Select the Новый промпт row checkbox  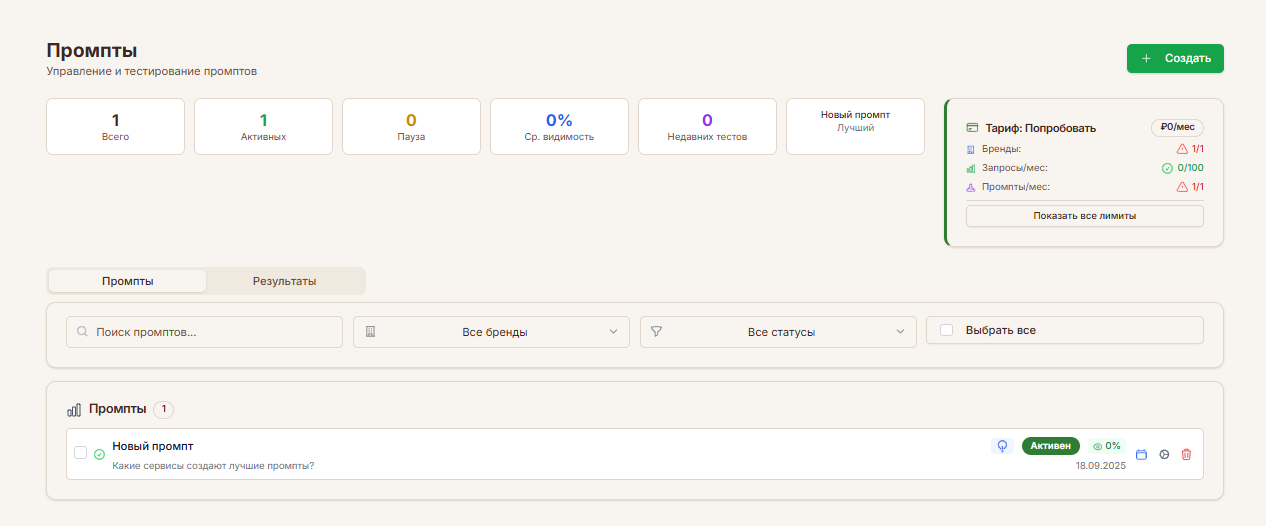pos(81,452)
